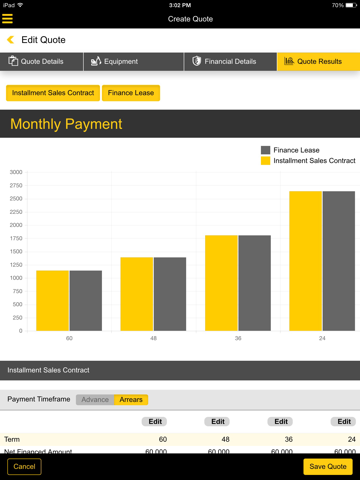The width and height of the screenshot is (360, 480).
Task: Cancel the quote editing
Action: click(x=24, y=466)
